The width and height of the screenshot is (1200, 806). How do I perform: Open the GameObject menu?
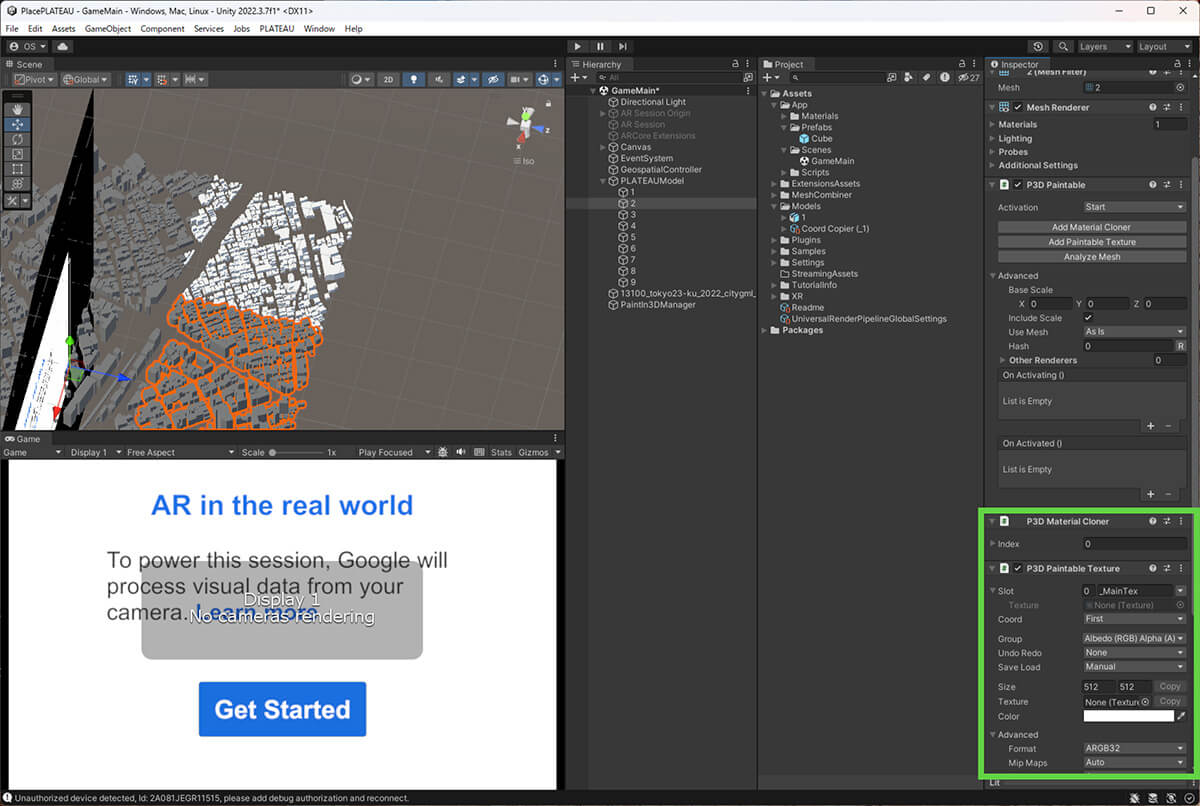pos(108,29)
